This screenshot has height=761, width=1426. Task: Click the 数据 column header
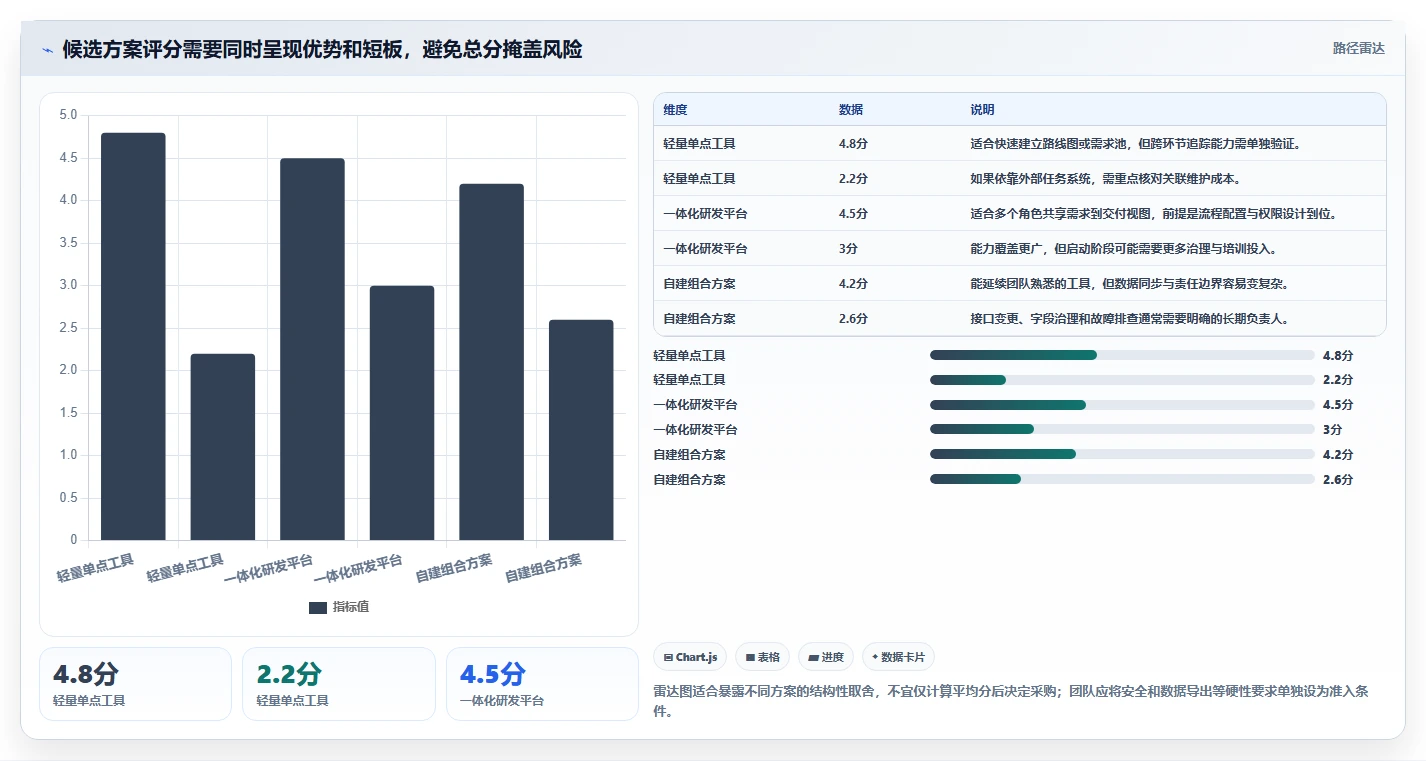click(851, 110)
